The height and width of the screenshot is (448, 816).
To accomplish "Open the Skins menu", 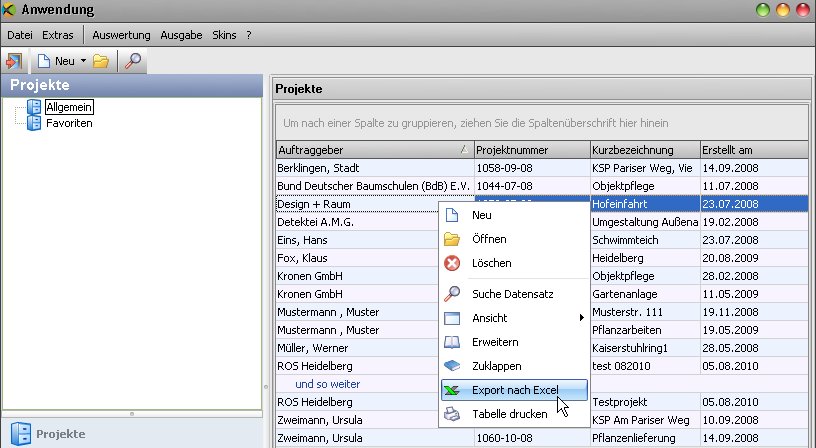I will tap(224, 35).
